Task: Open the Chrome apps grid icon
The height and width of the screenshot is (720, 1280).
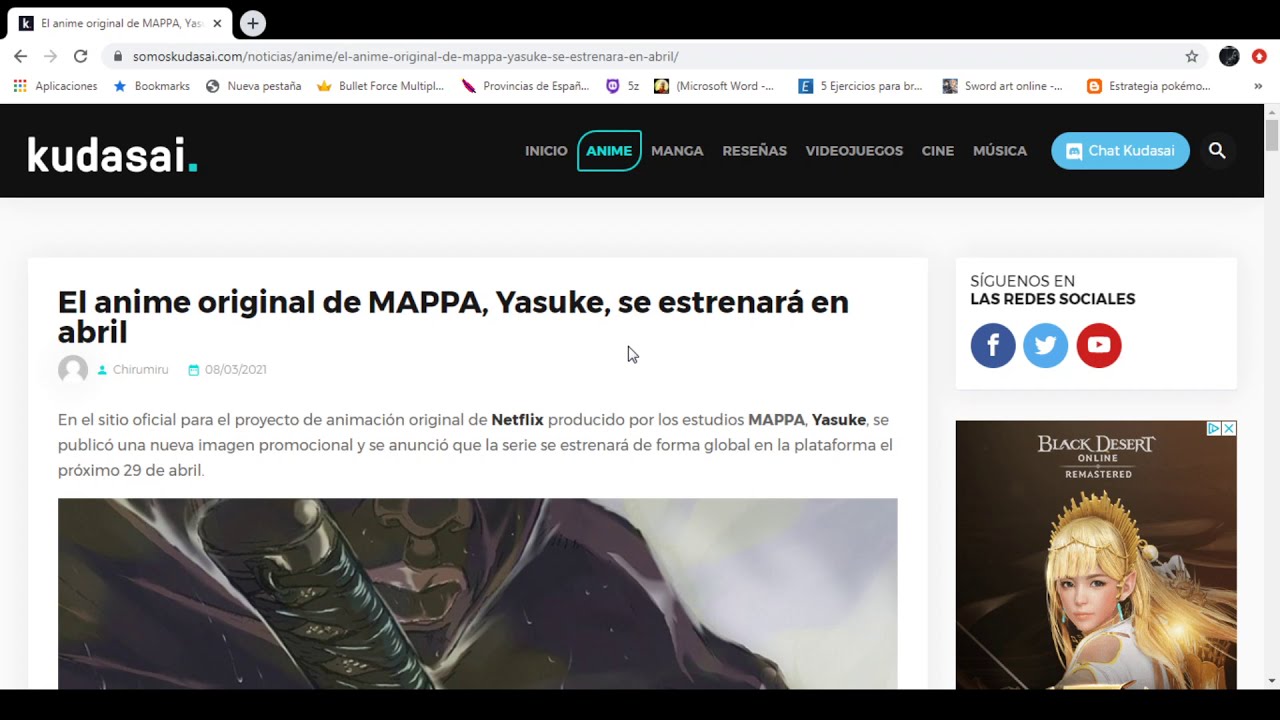Action: coord(18,86)
